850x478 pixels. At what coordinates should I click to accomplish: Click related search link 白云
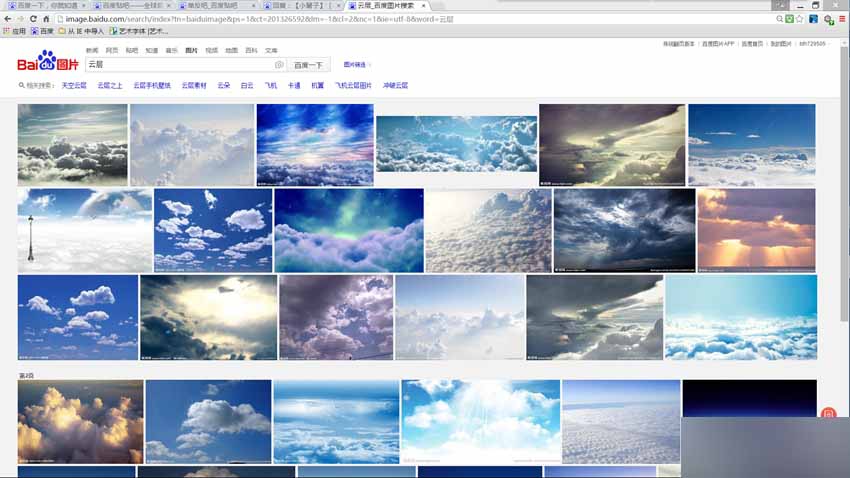point(247,86)
